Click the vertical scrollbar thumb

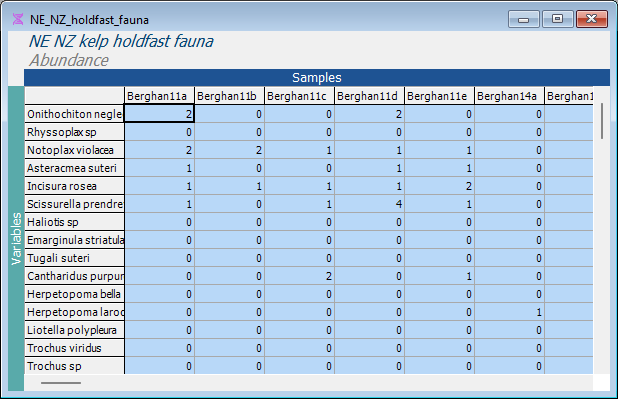(x=602, y=121)
